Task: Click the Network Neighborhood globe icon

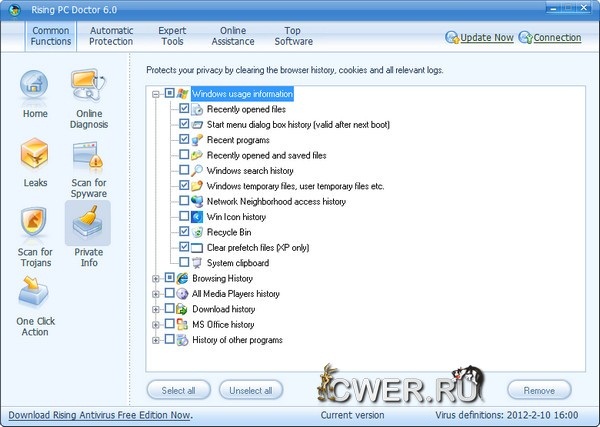Action: click(197, 201)
